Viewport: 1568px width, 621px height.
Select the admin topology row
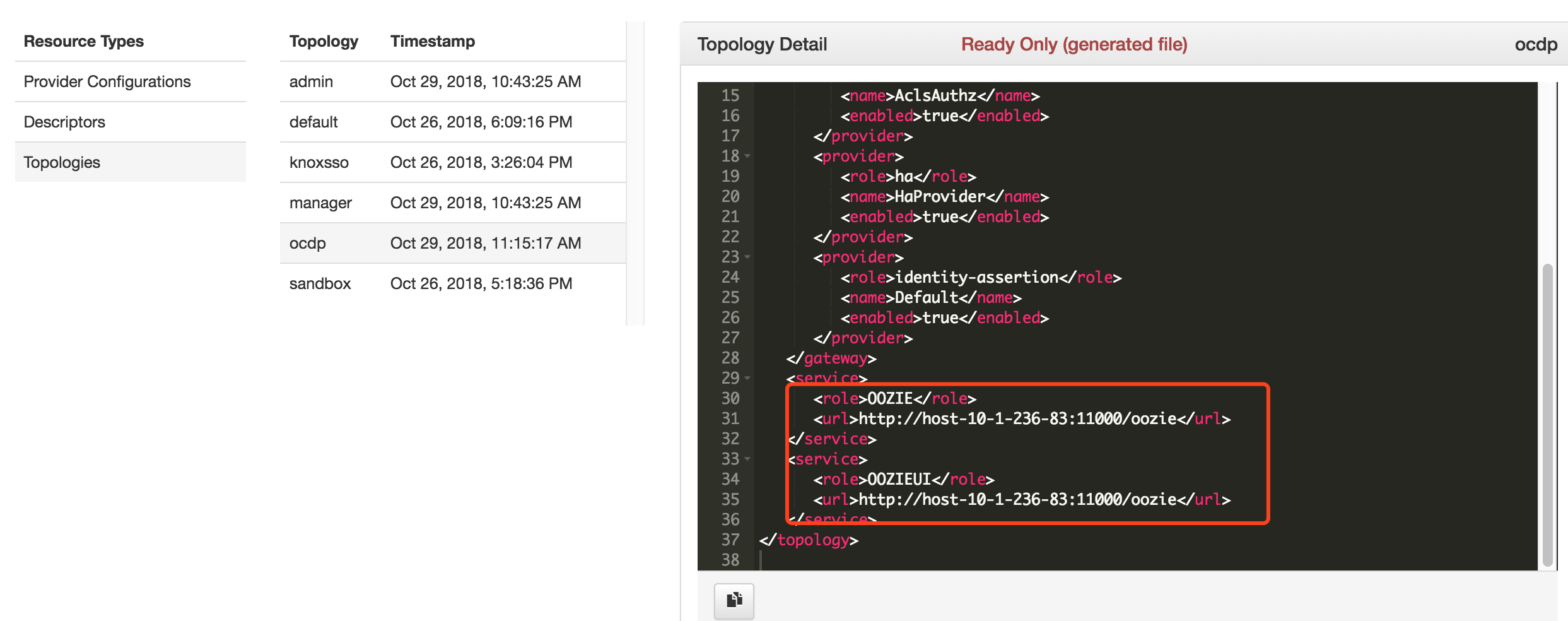(453, 81)
